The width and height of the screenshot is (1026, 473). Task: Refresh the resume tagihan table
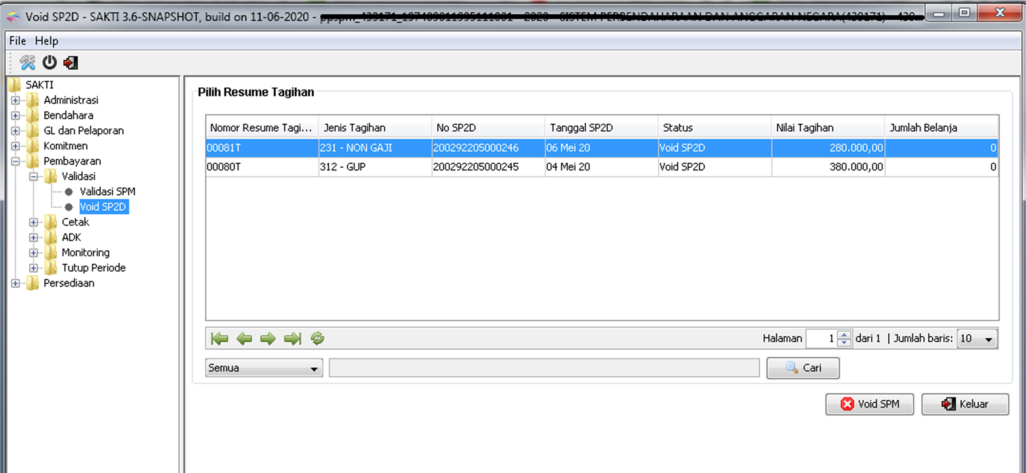pos(317,339)
